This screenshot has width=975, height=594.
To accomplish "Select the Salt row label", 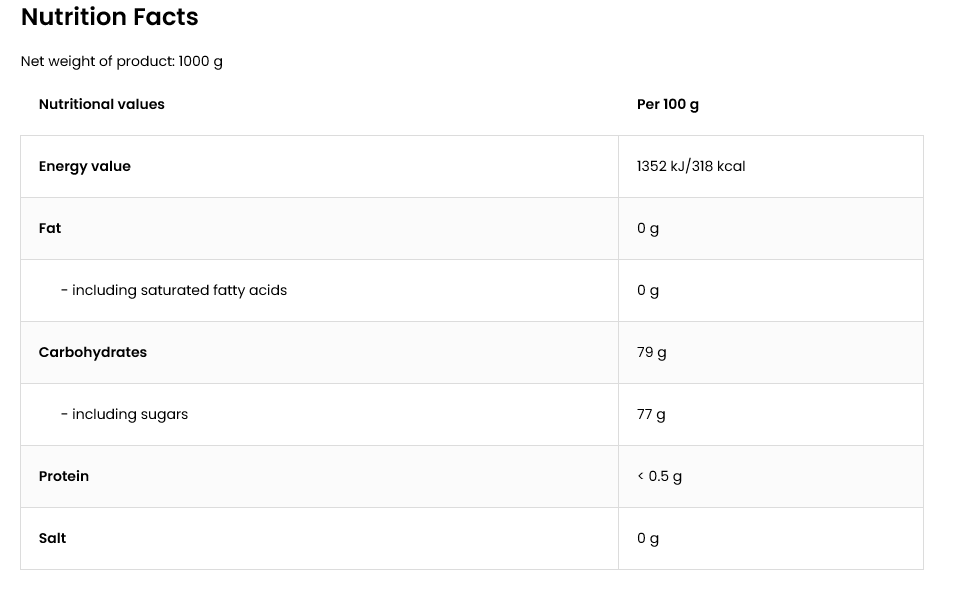I will (52, 539).
